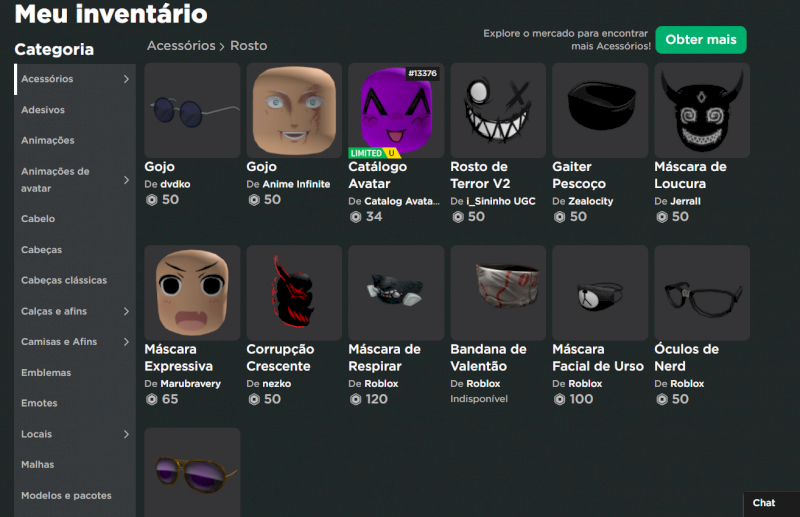
Task: Select the Adesivos category
Action: (75, 110)
